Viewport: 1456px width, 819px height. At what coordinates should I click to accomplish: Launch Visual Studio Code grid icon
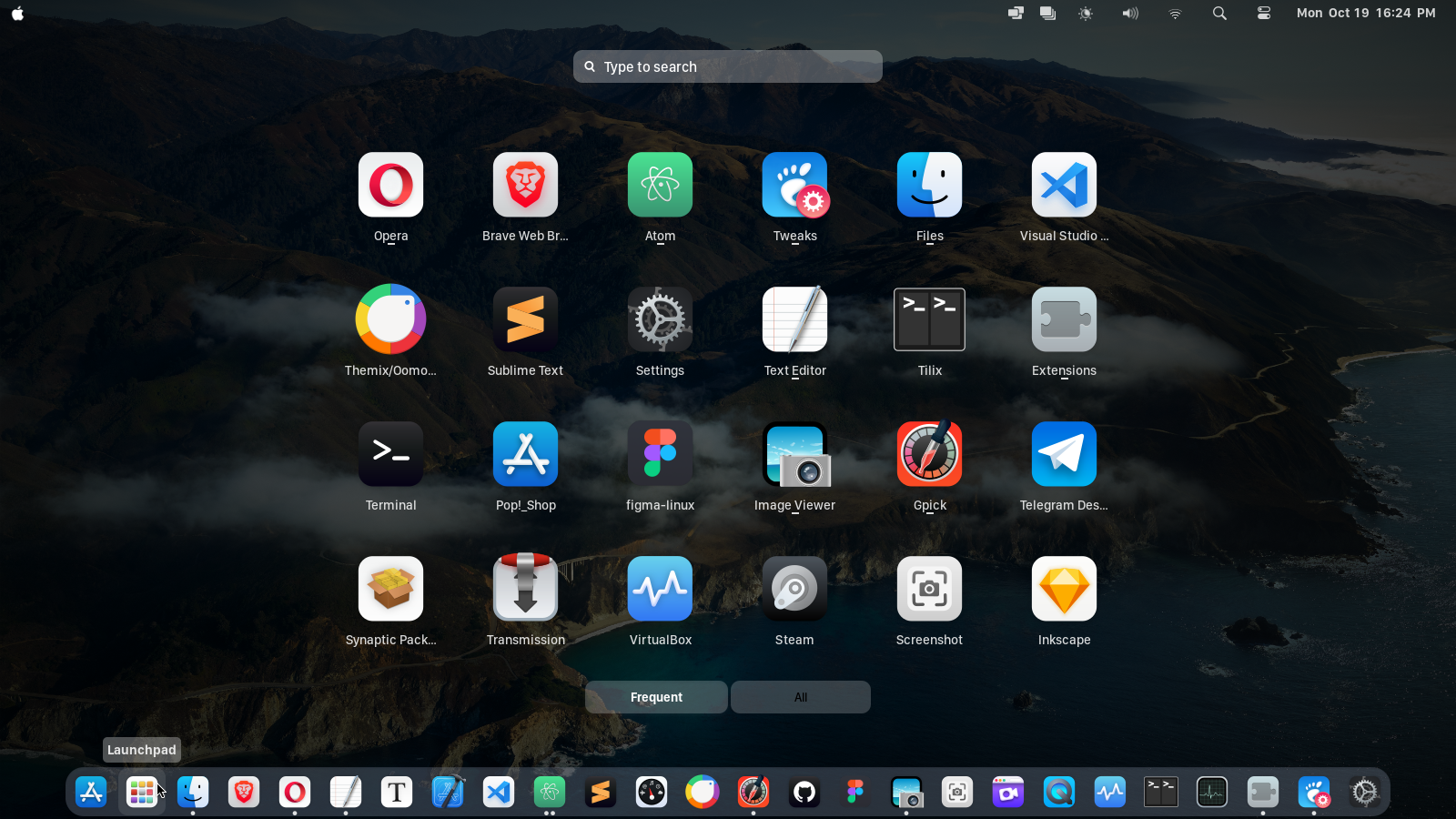(x=1064, y=185)
